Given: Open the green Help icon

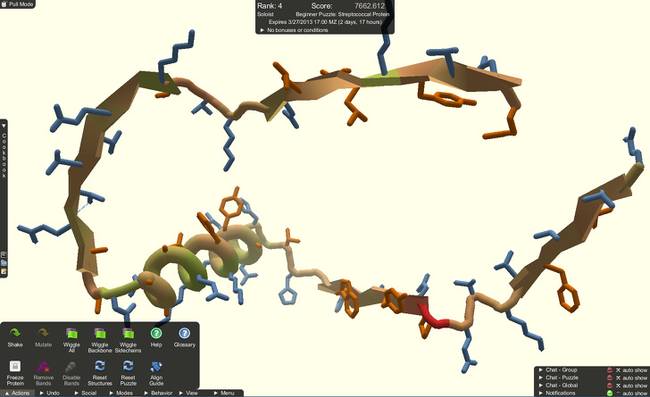Looking at the screenshot, I should click(x=156, y=336).
